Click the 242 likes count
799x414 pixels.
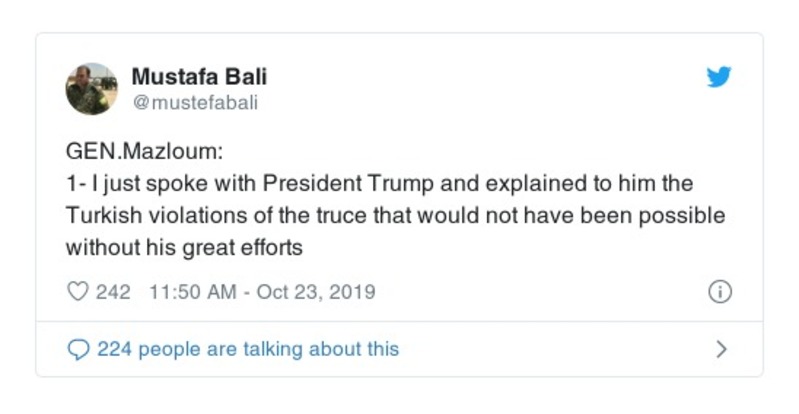(113, 293)
